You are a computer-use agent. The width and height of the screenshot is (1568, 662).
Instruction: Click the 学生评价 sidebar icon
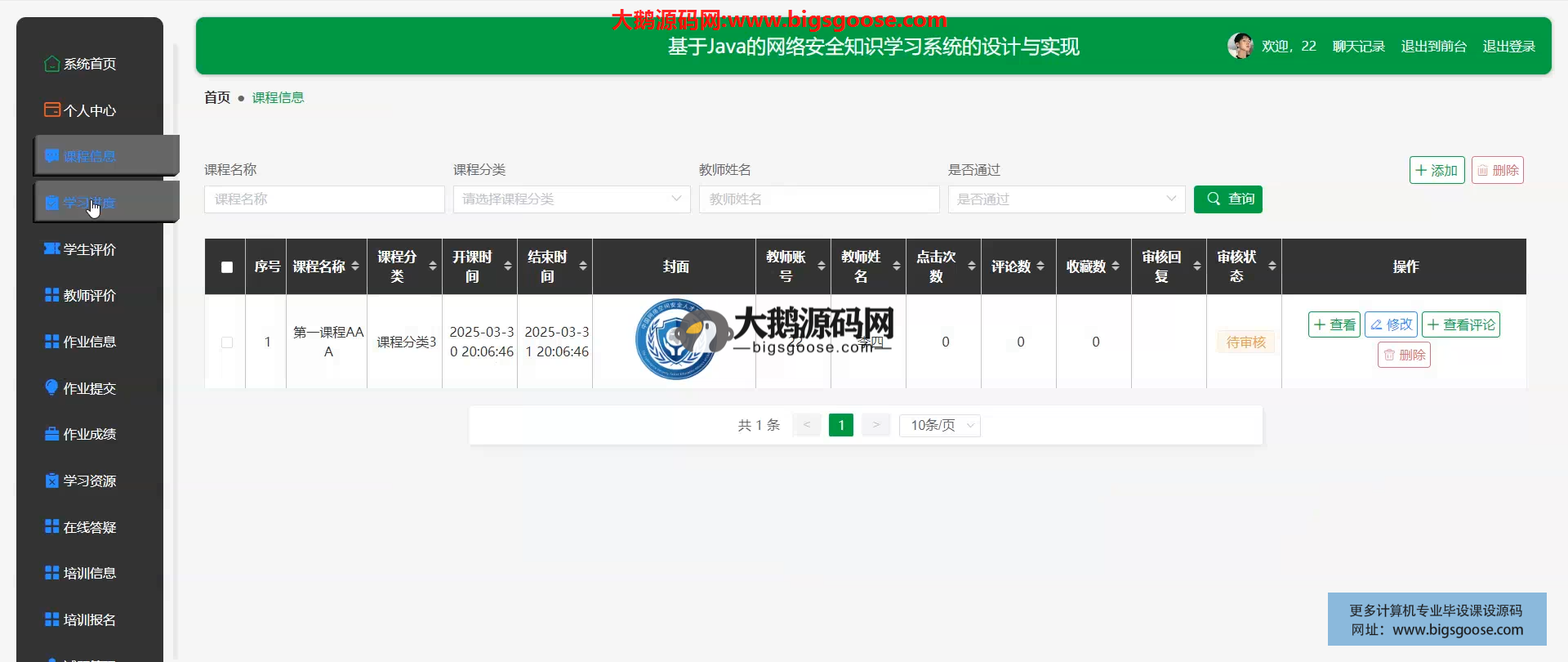coord(51,248)
